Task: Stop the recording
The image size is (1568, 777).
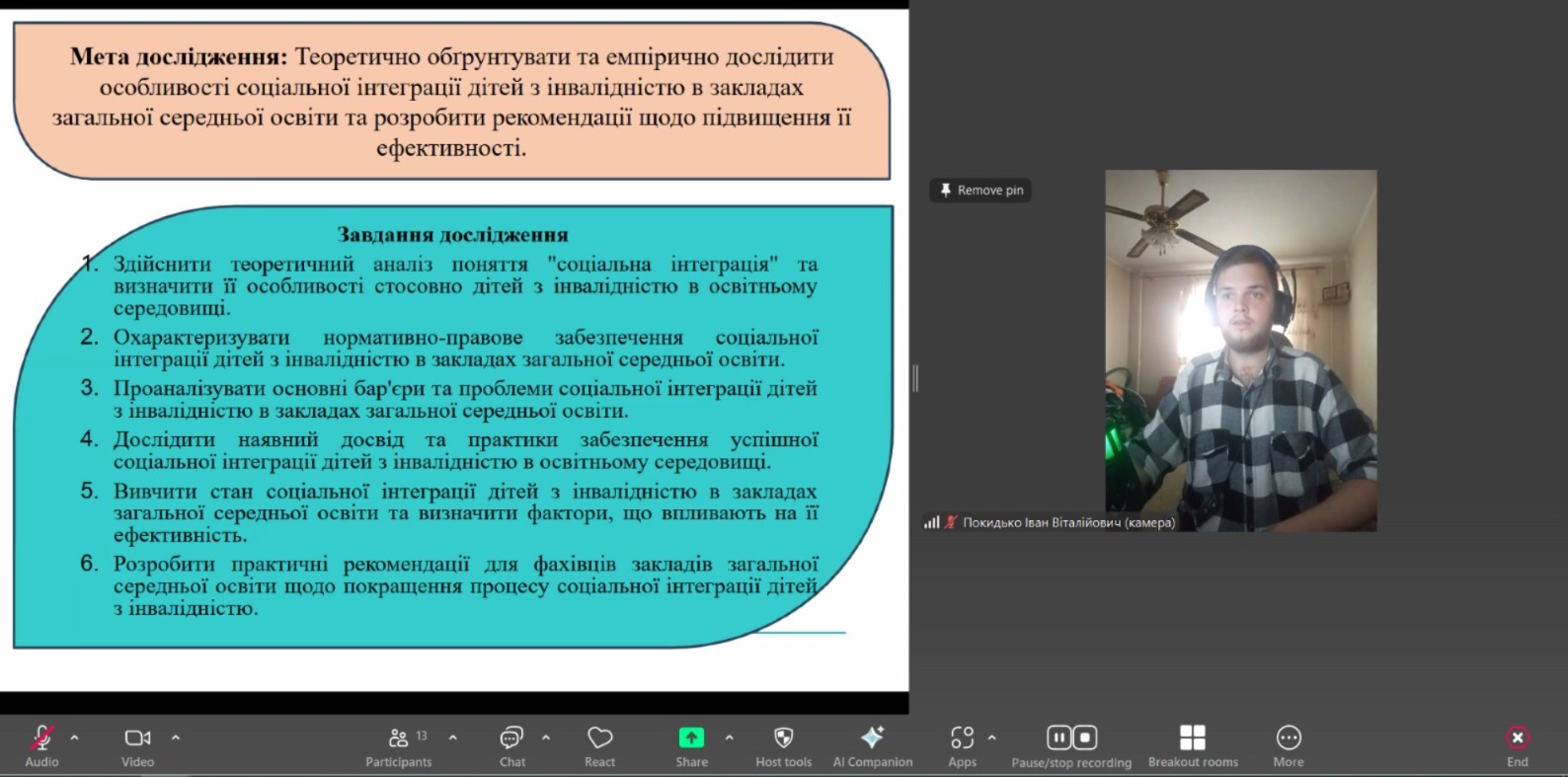Action: click(1085, 738)
